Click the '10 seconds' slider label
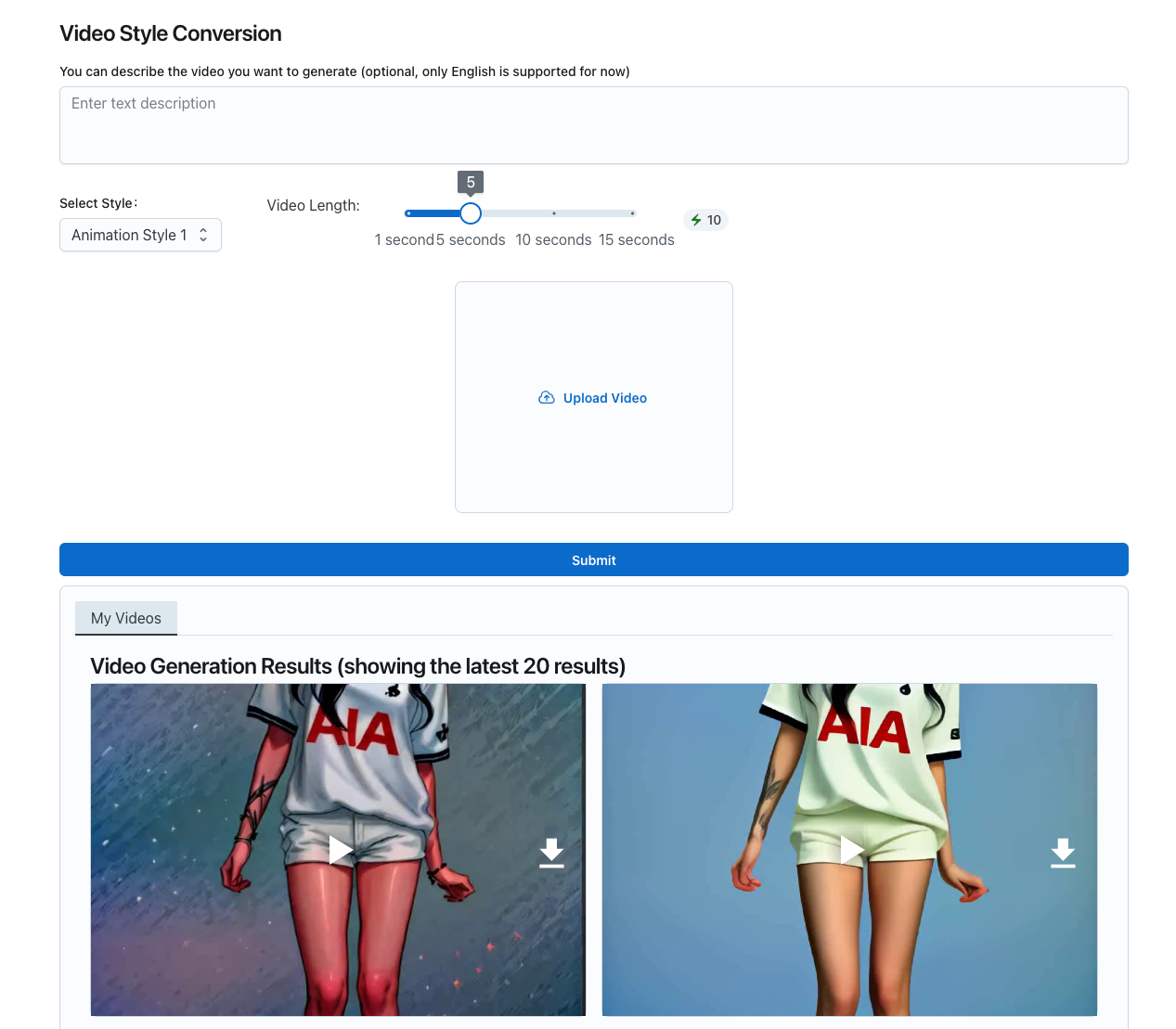The image size is (1176, 1029). point(553,239)
